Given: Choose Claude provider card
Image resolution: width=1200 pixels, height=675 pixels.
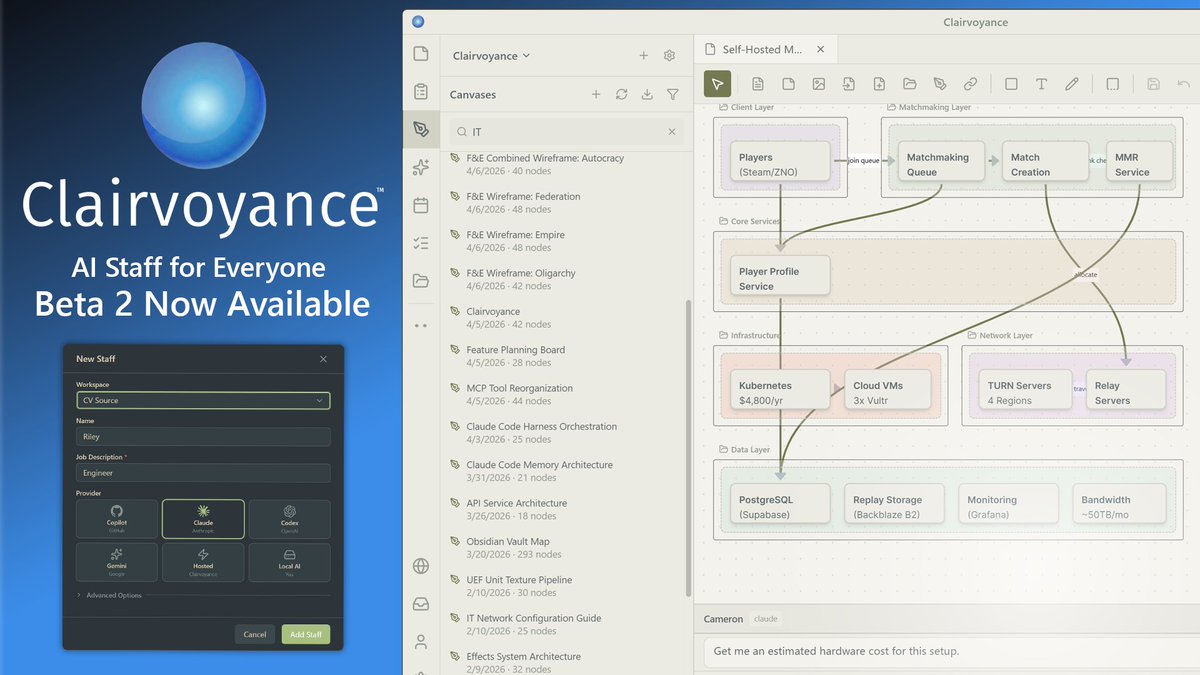Looking at the screenshot, I should point(203,519).
